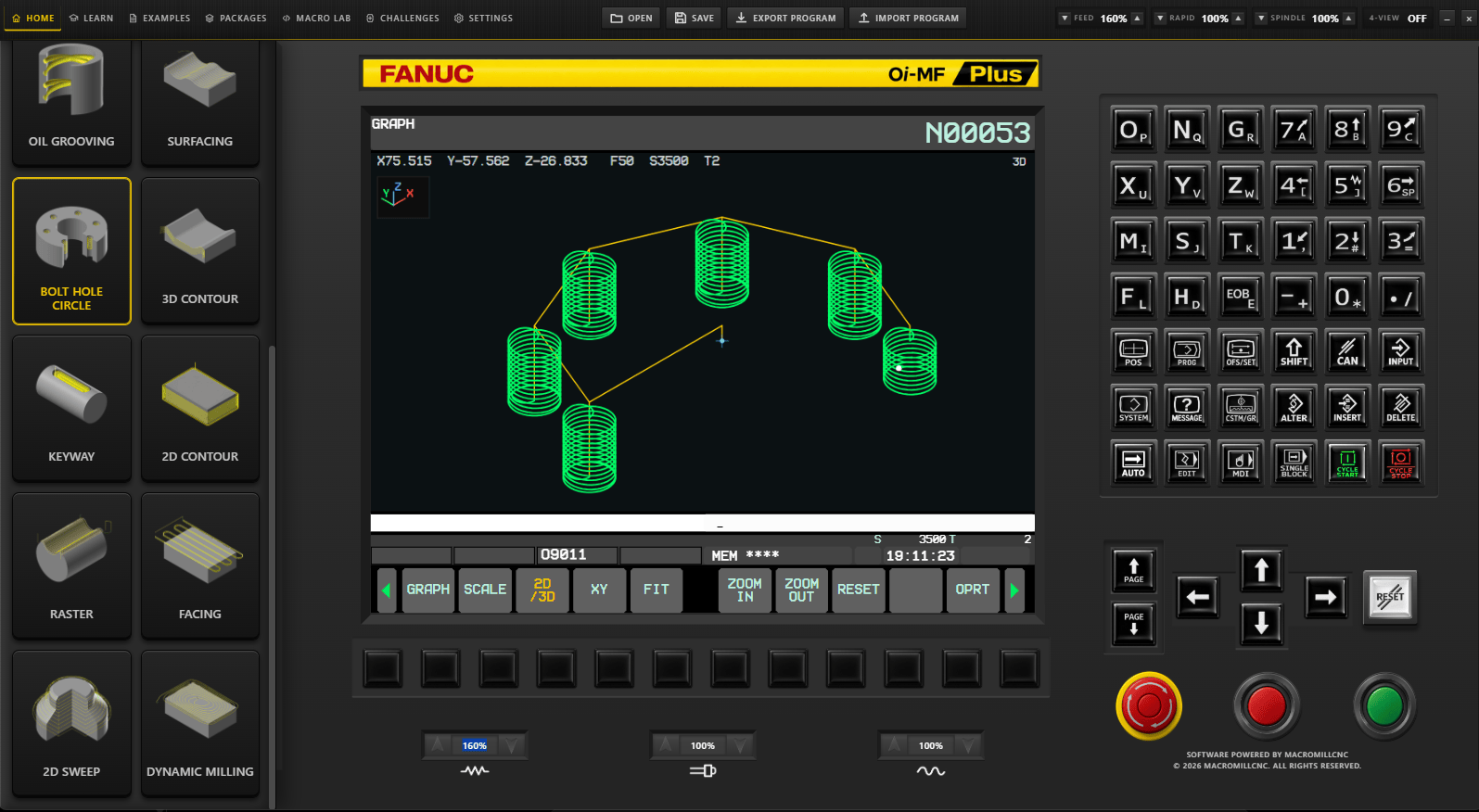Click the FIT softkey
The height and width of the screenshot is (812, 1479).
(657, 590)
